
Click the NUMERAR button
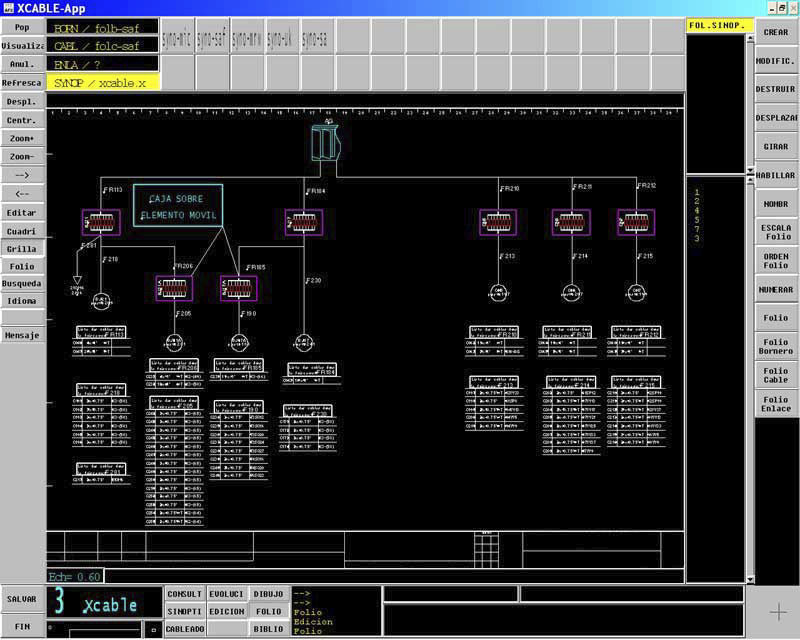pyautogui.click(x=776, y=289)
